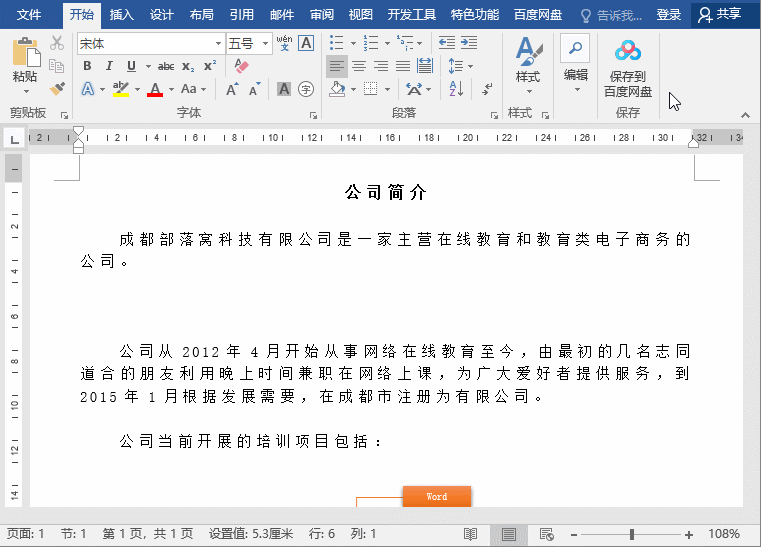
Task: Increase font size with large A
Action: point(232,89)
